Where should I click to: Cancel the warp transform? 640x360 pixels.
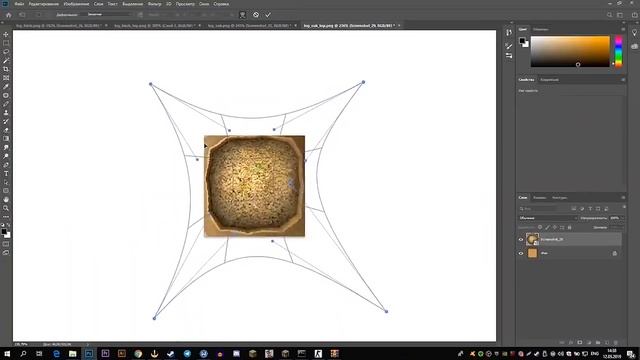(x=256, y=15)
